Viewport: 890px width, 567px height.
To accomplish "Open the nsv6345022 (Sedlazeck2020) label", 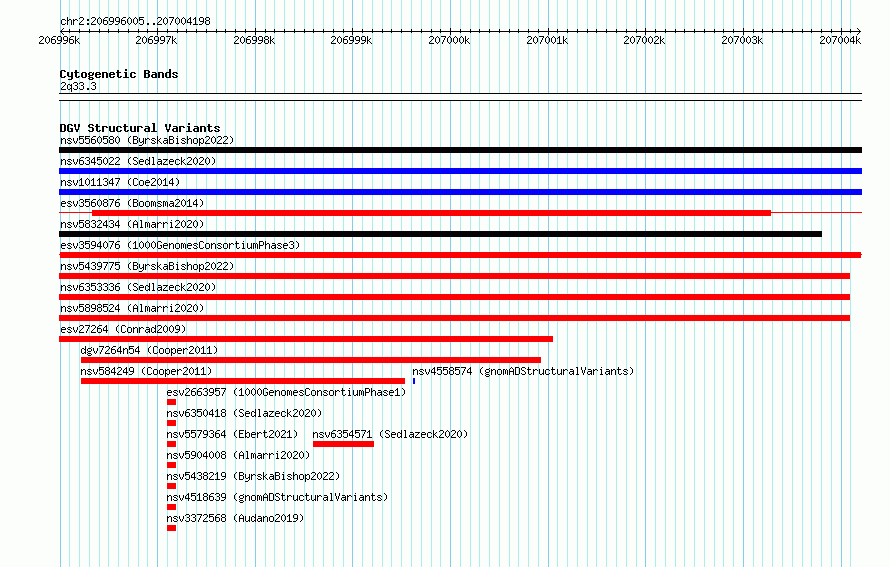I will coord(138,161).
